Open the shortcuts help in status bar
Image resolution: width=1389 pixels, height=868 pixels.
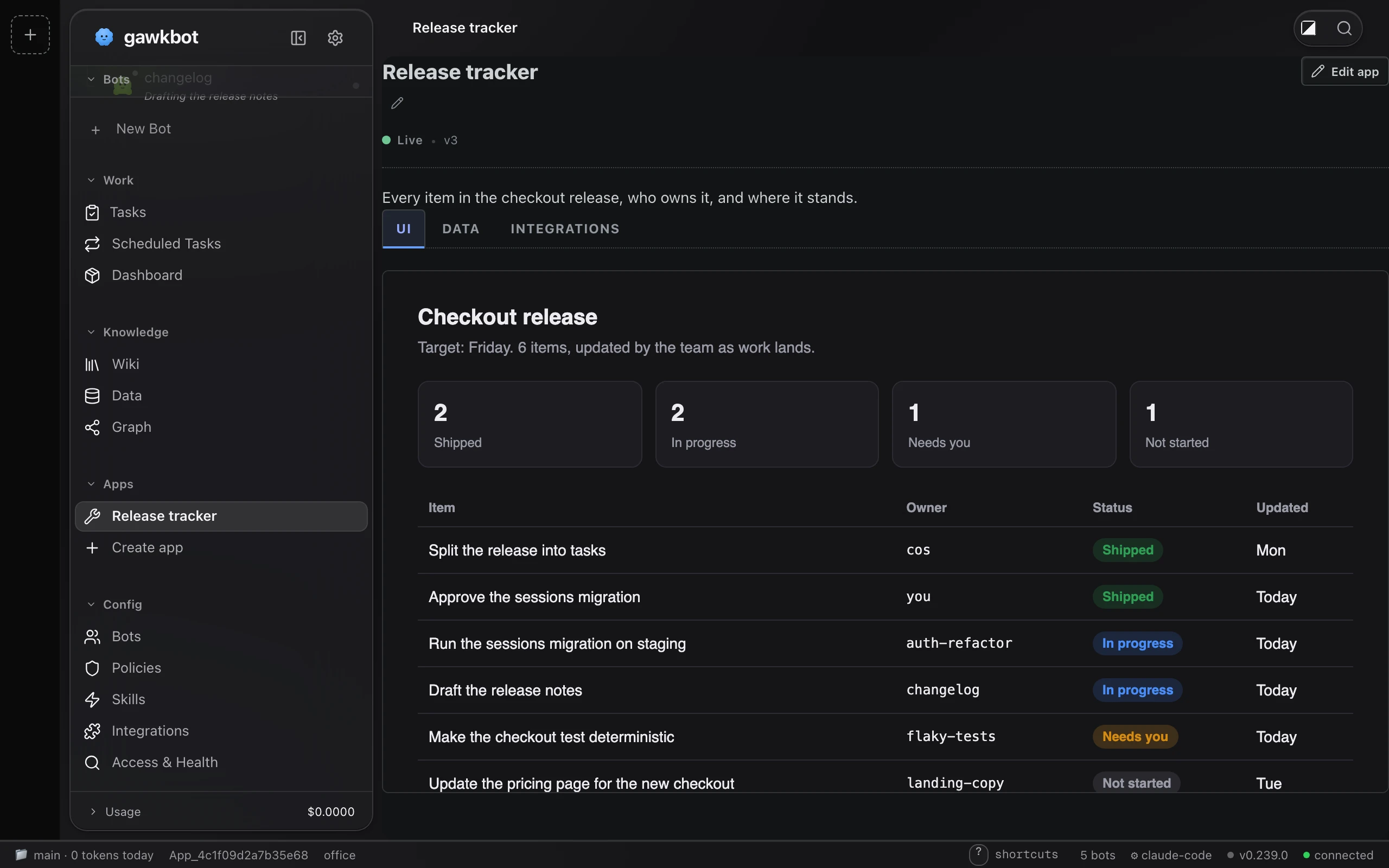(1014, 855)
